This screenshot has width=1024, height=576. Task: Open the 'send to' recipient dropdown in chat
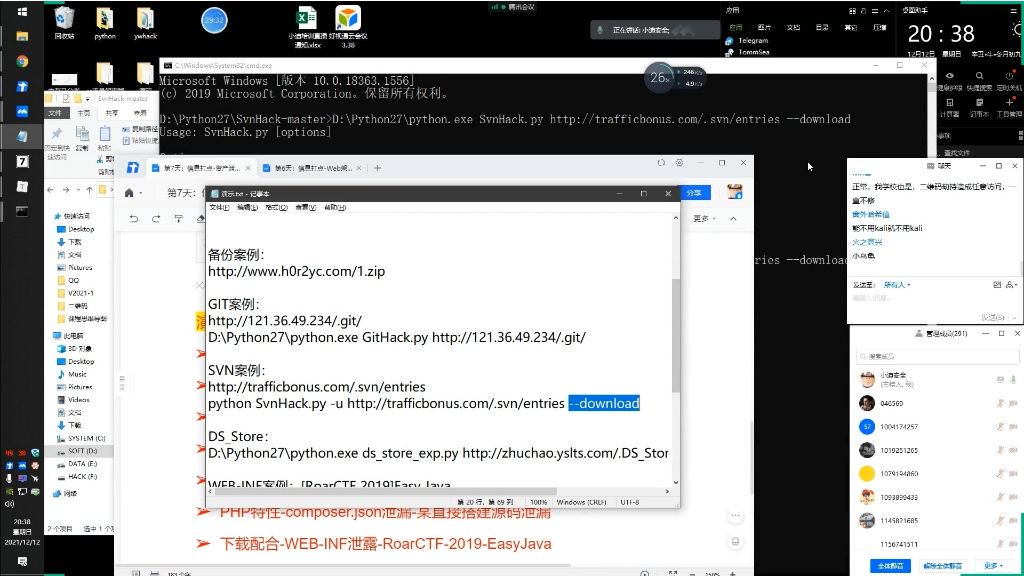(x=897, y=285)
